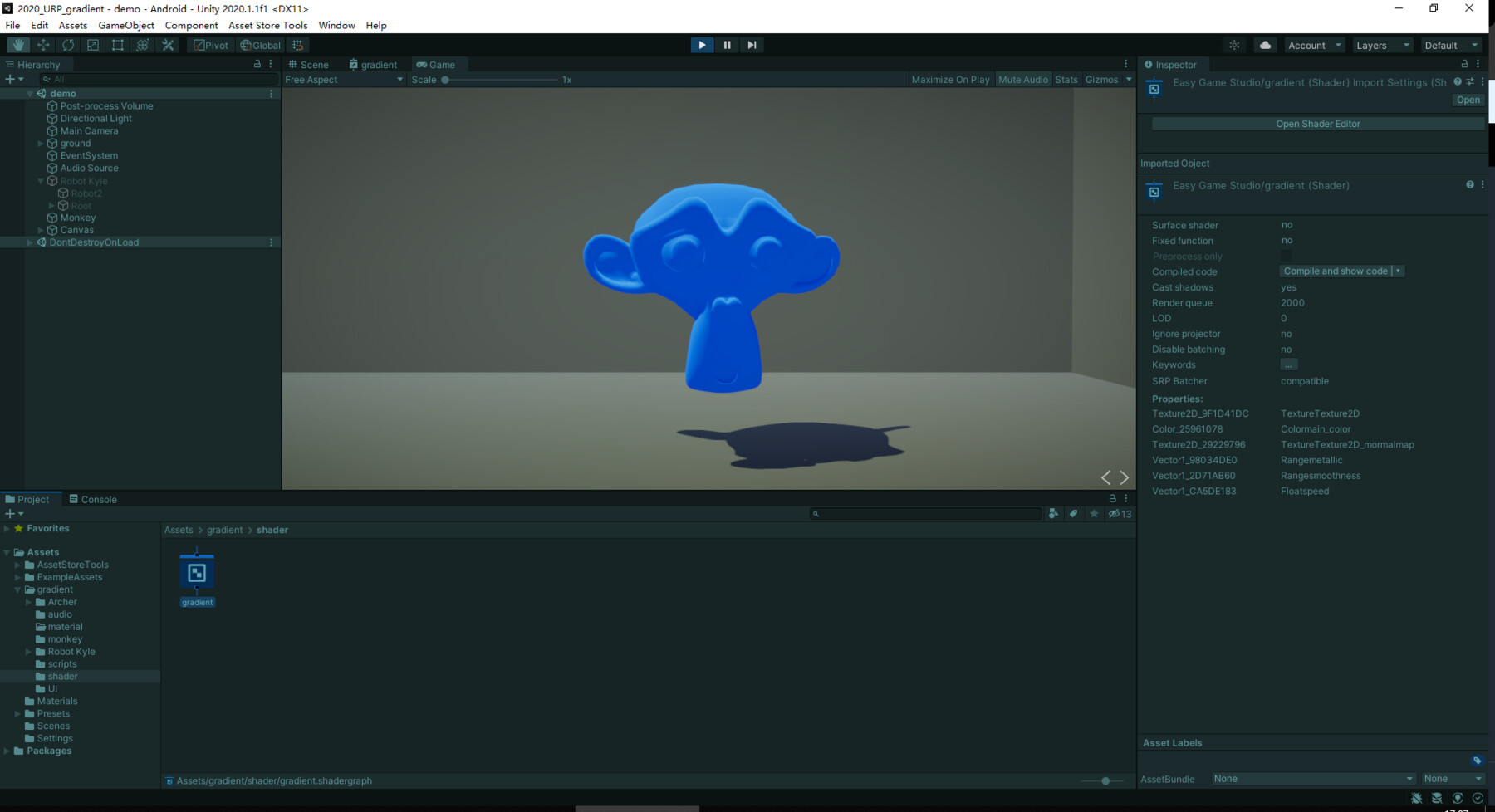Click the Keywords ellipsis button

tap(1288, 364)
